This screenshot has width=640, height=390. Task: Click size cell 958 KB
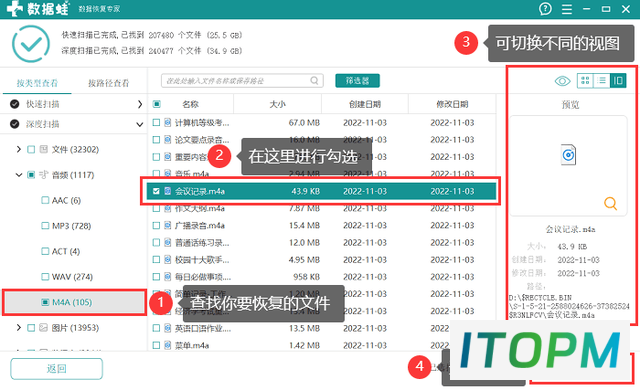coord(307,277)
